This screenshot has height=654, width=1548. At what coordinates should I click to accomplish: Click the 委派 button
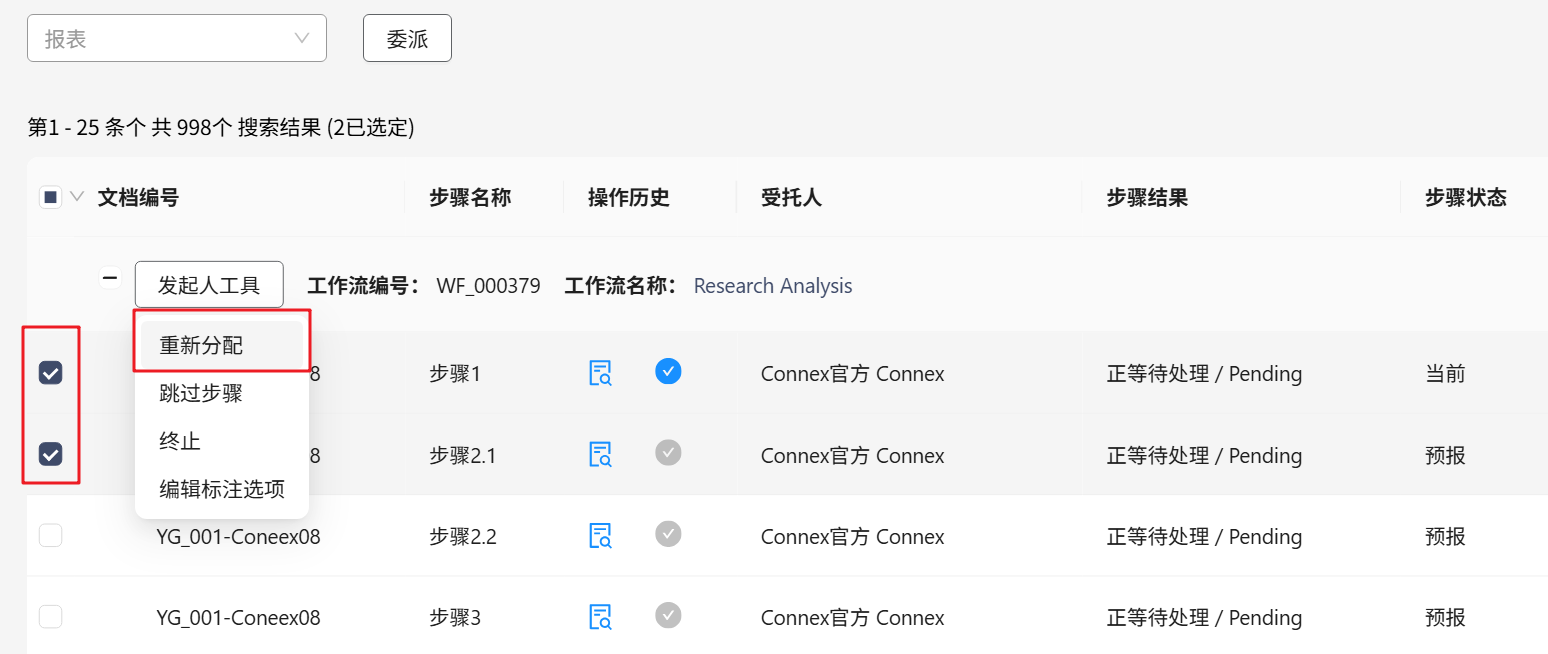[x=407, y=38]
